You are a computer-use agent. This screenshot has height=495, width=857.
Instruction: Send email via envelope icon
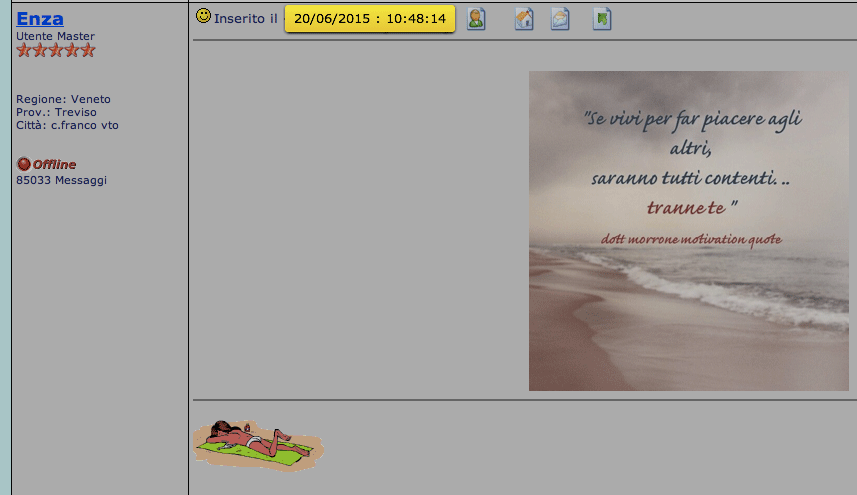(560, 19)
